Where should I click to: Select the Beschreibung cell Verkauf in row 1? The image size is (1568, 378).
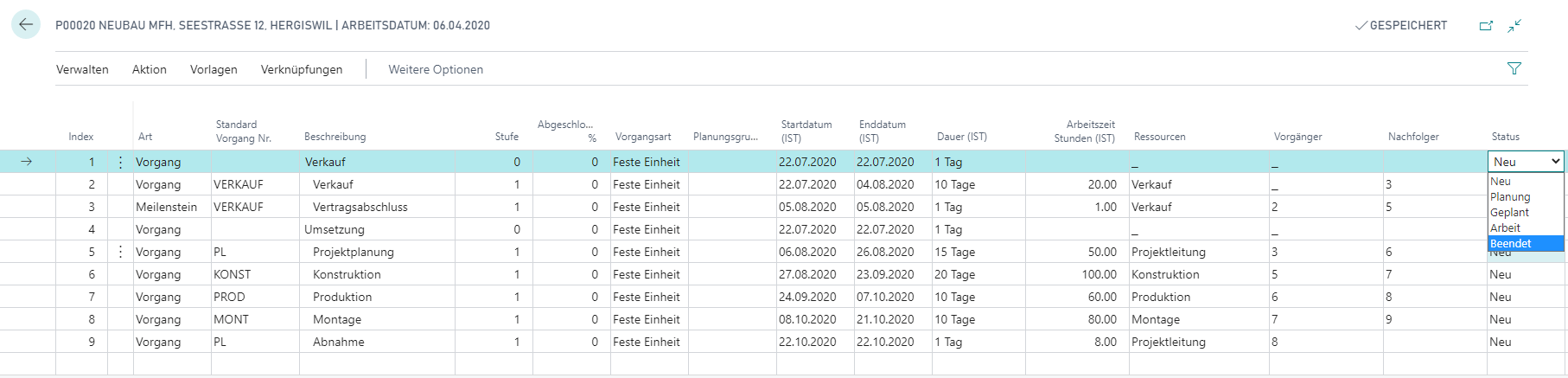377,162
